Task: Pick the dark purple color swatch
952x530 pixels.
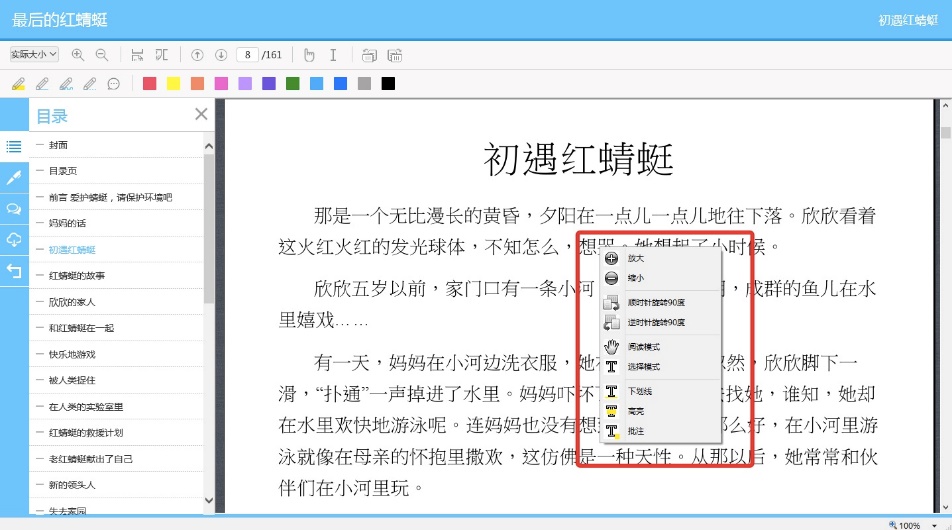Action: [269, 83]
